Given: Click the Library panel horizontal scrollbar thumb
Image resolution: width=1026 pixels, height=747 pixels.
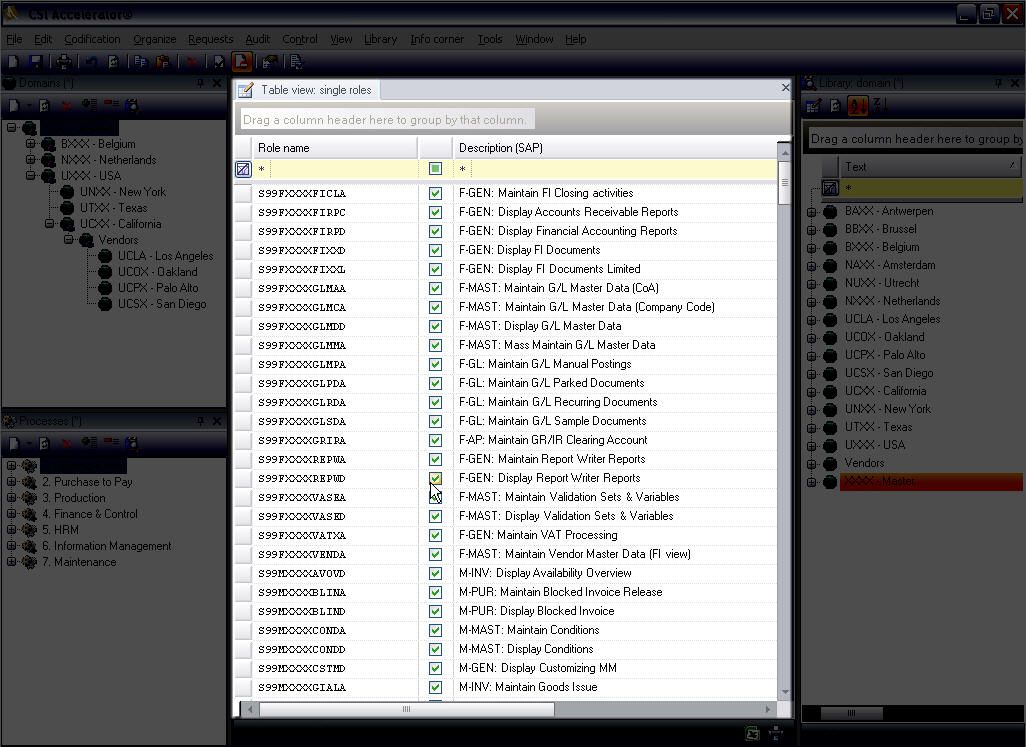Looking at the screenshot, I should coord(851,713).
